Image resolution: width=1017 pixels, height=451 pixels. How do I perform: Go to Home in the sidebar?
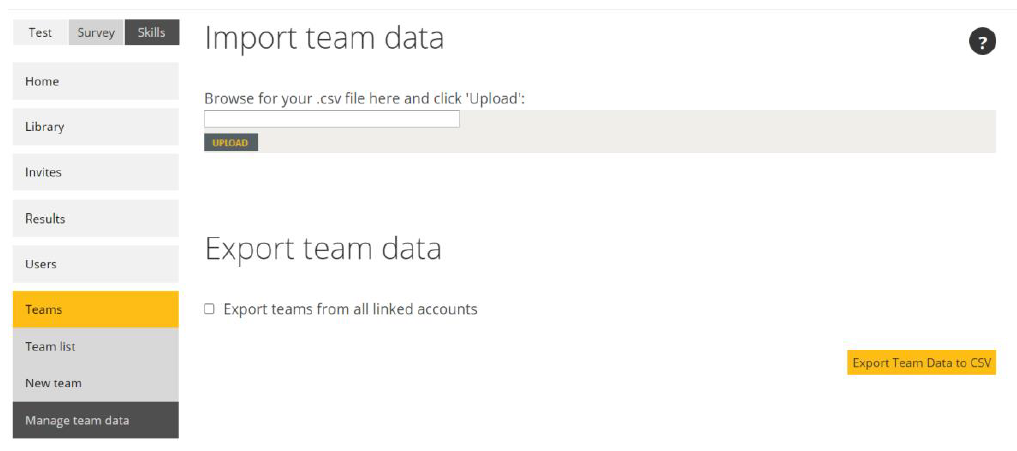(96, 81)
